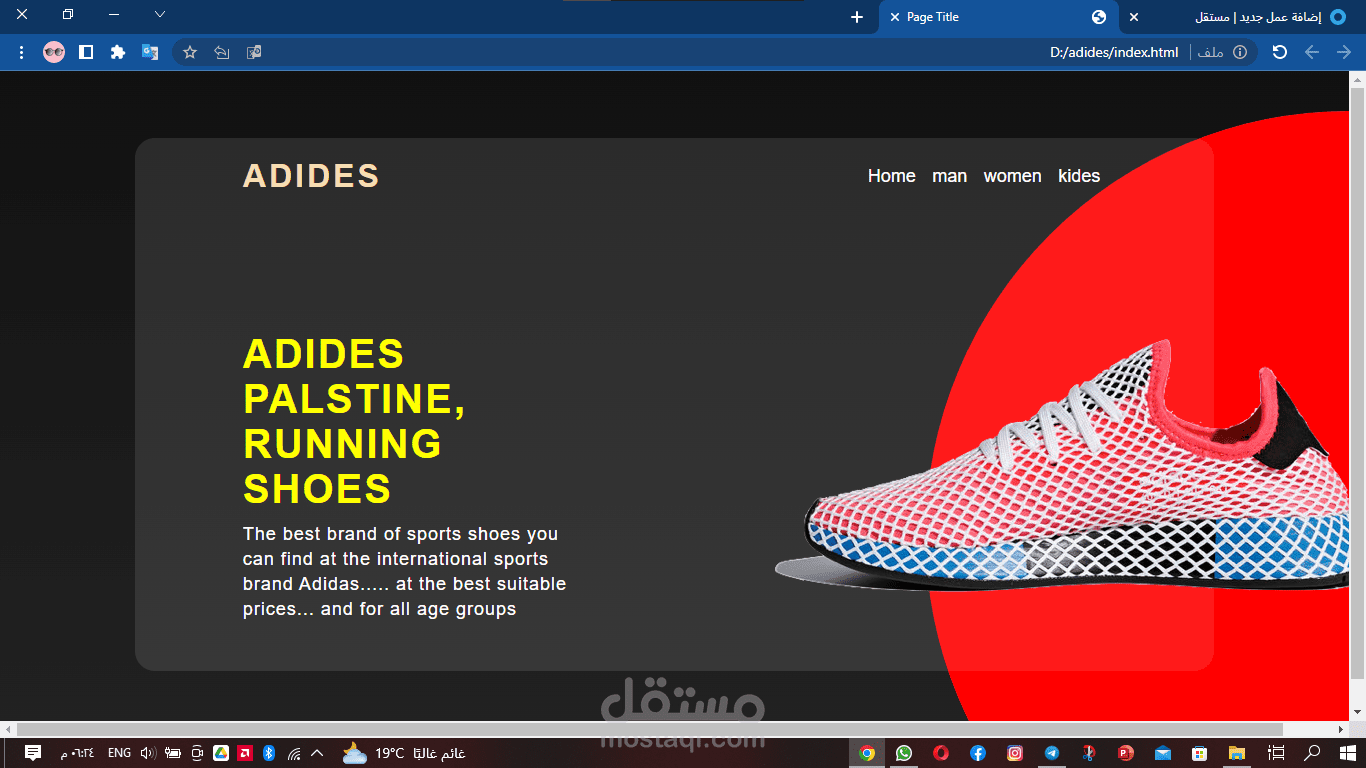Open Instagram from the taskbar
Image resolution: width=1366 pixels, height=768 pixels.
pos(1015,753)
